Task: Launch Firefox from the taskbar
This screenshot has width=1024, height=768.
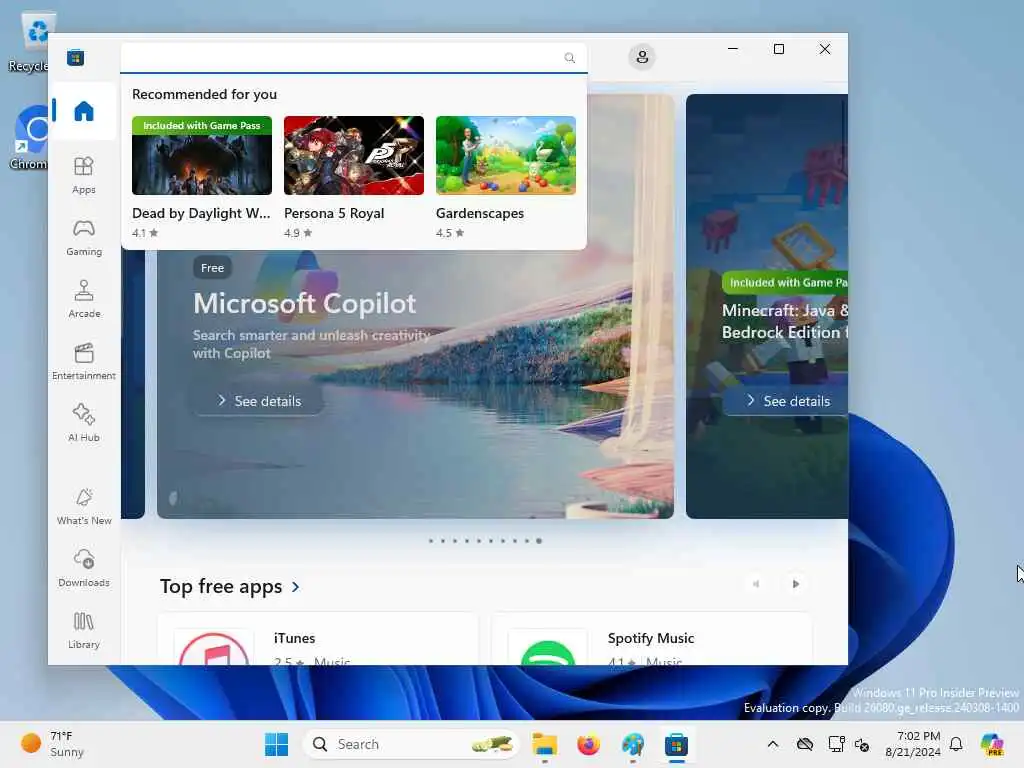Action: pyautogui.click(x=588, y=744)
